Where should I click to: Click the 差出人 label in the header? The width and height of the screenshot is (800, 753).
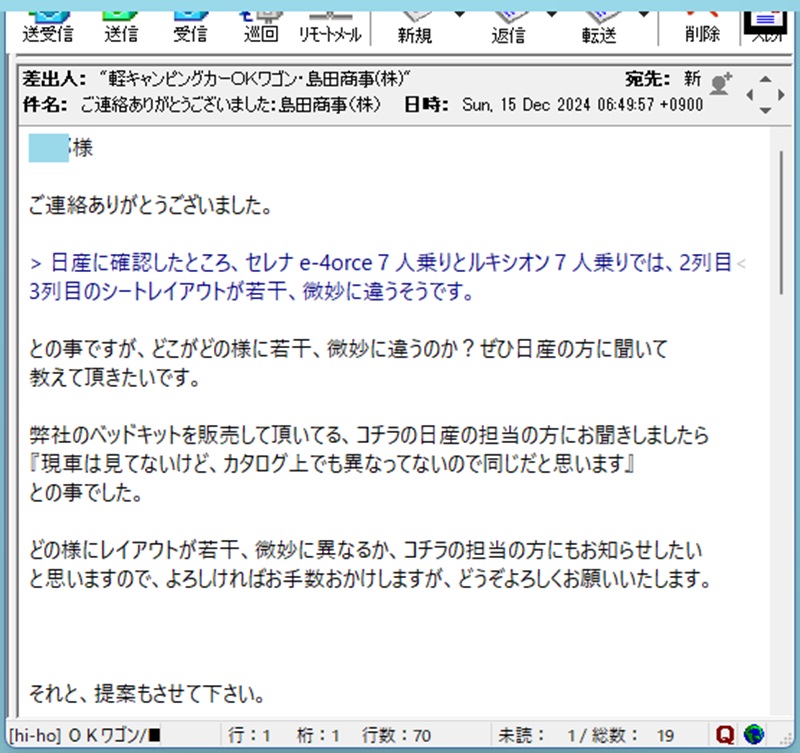(x=54, y=79)
